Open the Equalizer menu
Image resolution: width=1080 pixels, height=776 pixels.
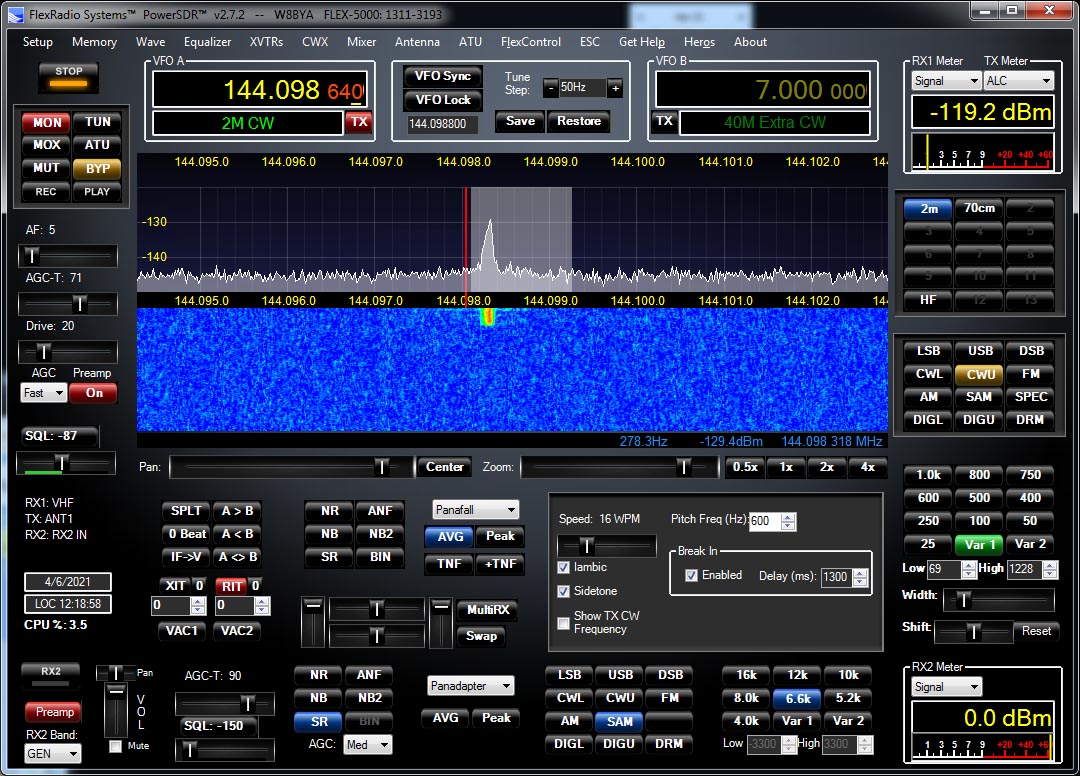point(207,42)
